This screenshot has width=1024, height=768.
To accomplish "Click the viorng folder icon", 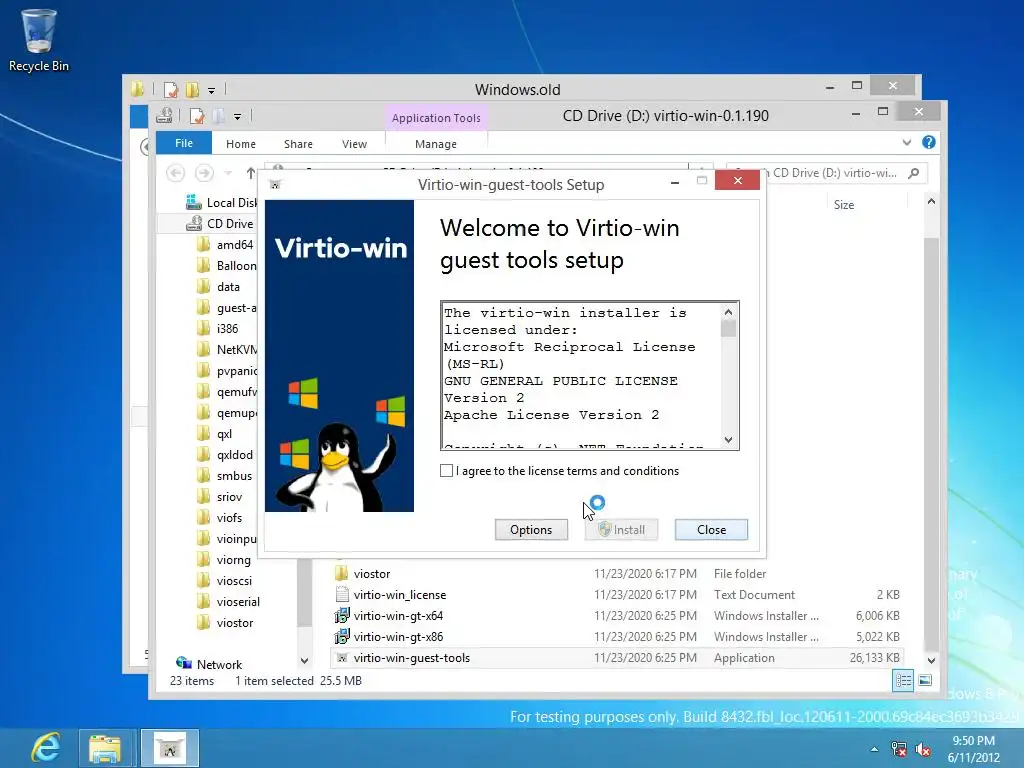I will coord(204,559).
